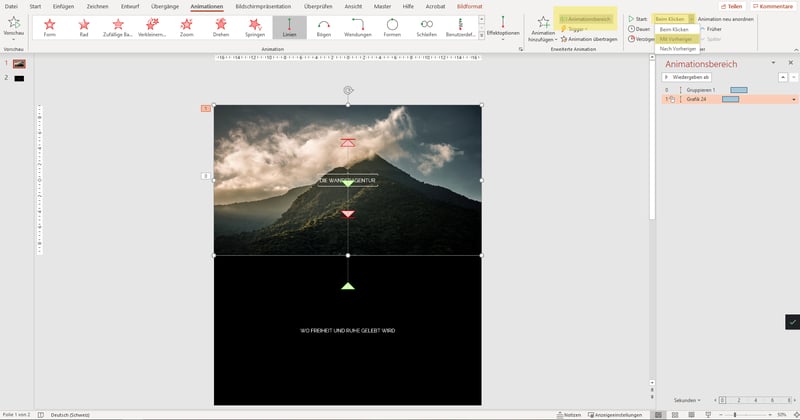
Task: Select slide 2 thumbnail
Action: pyautogui.click(x=19, y=78)
